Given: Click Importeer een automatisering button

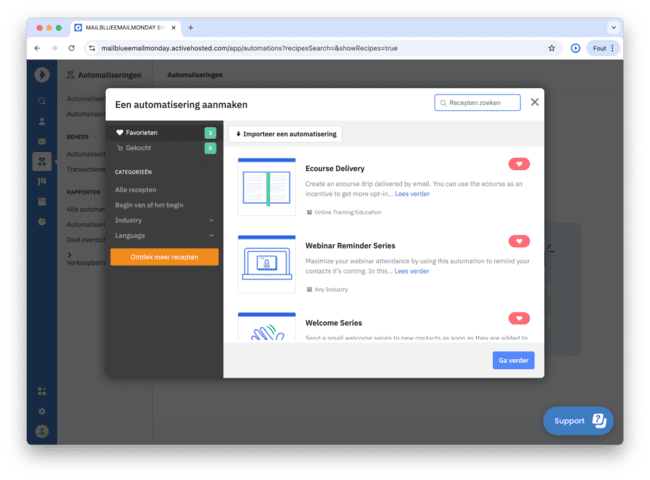Looking at the screenshot, I should click(286, 134).
